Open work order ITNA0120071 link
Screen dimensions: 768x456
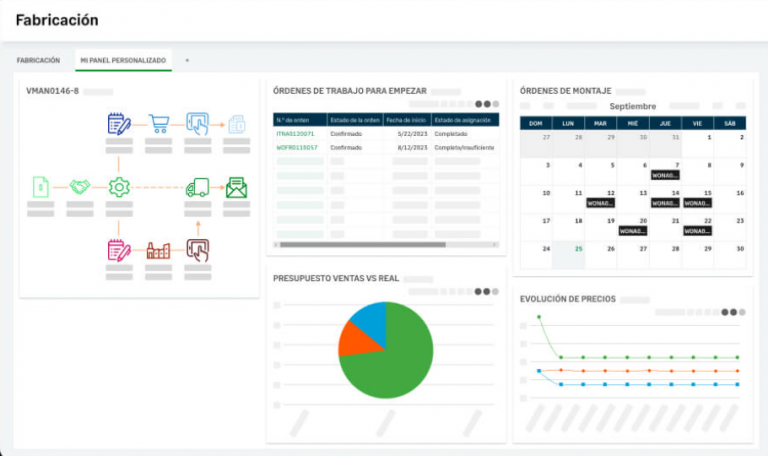[296, 133]
